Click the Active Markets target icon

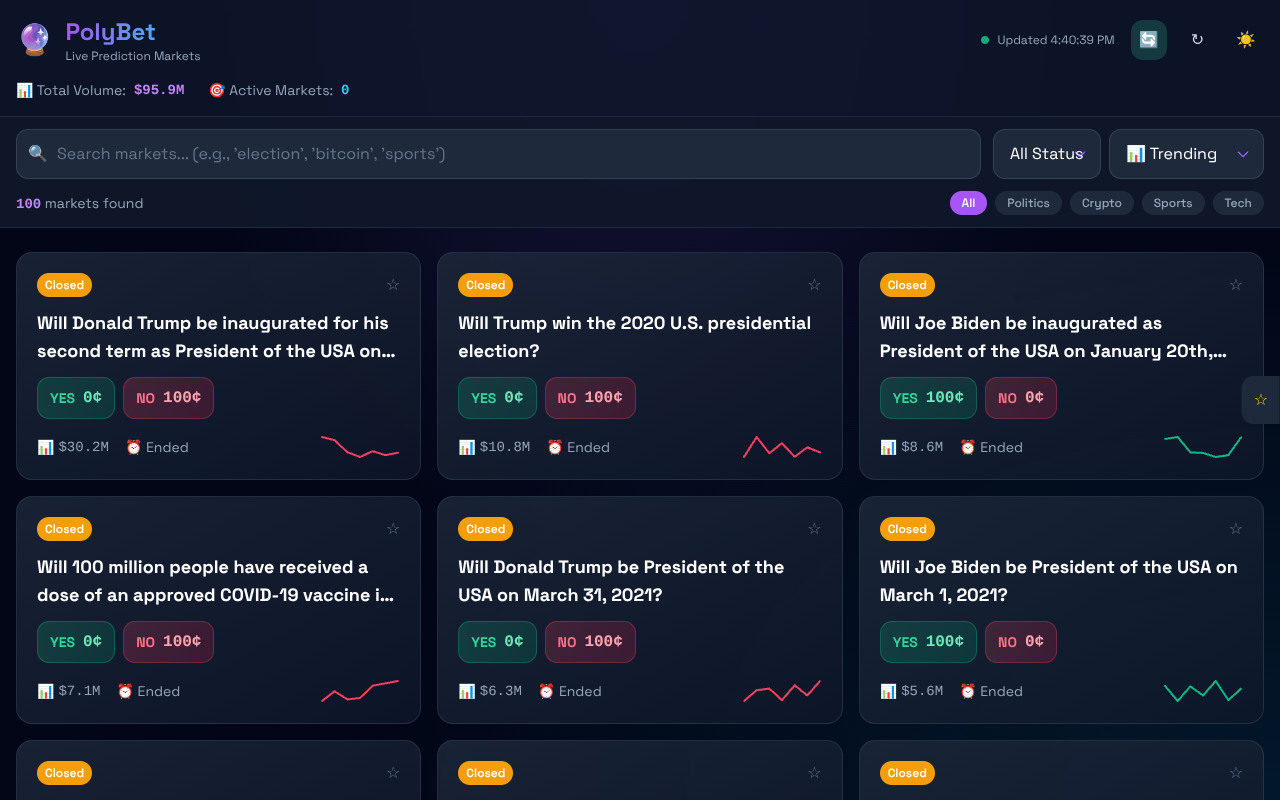click(x=217, y=90)
